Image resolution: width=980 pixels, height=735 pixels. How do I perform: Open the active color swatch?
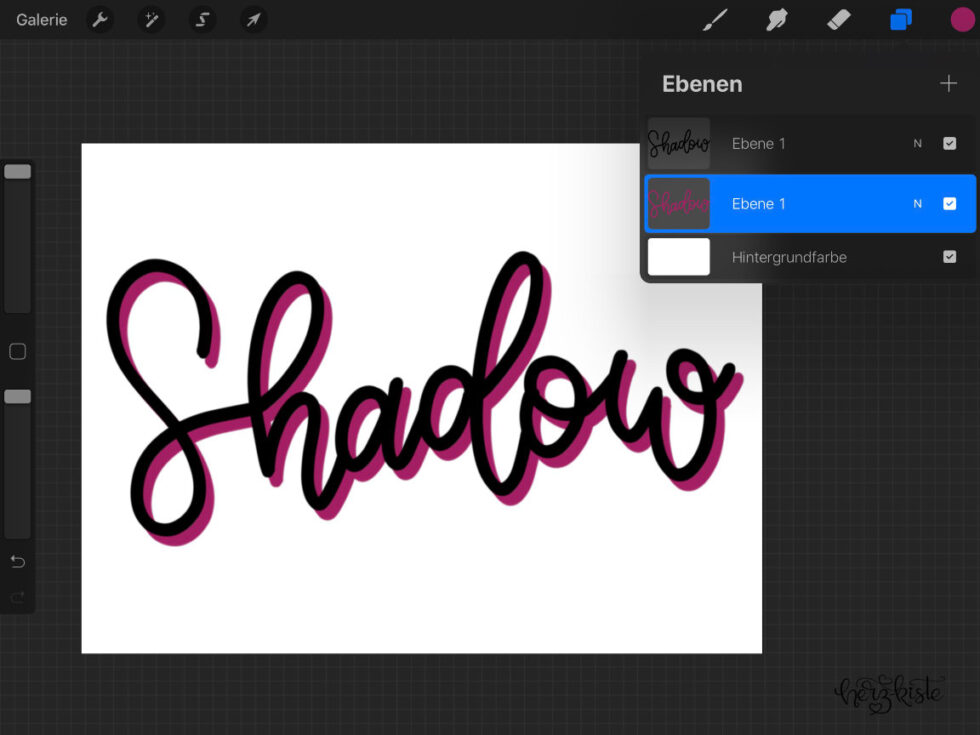click(x=960, y=19)
